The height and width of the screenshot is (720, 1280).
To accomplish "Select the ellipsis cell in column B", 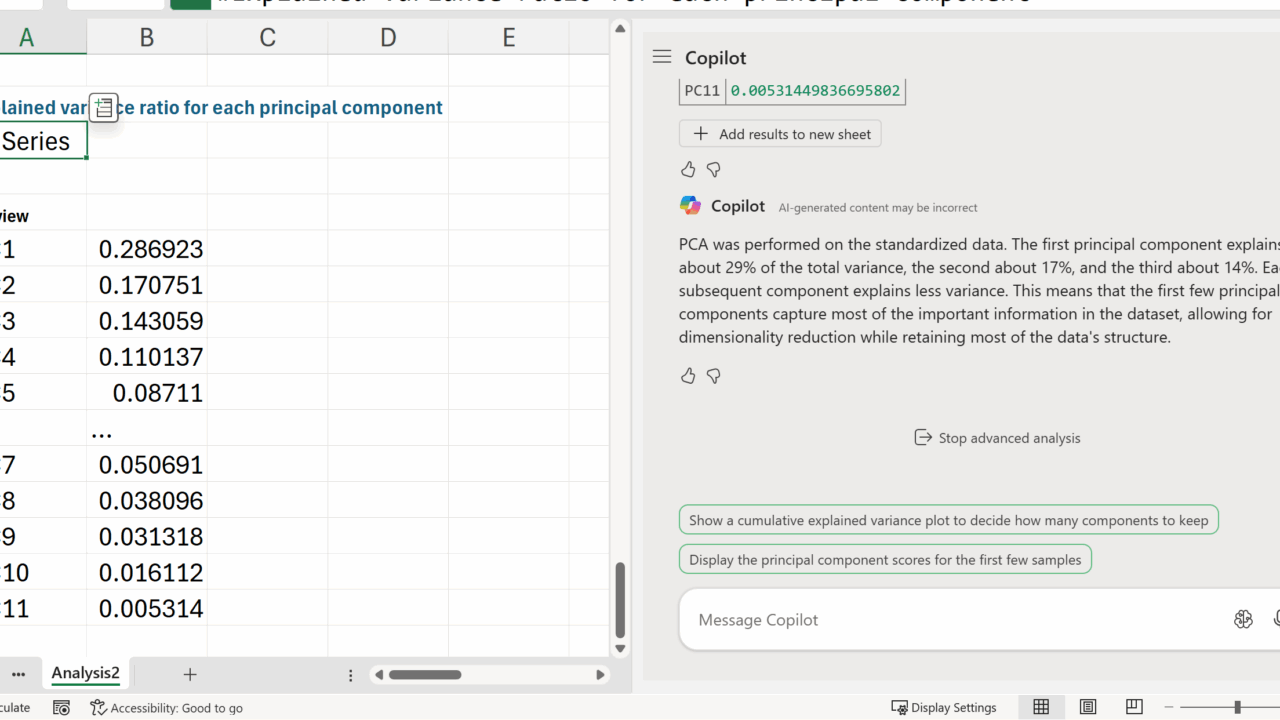I will pyautogui.click(x=147, y=429).
